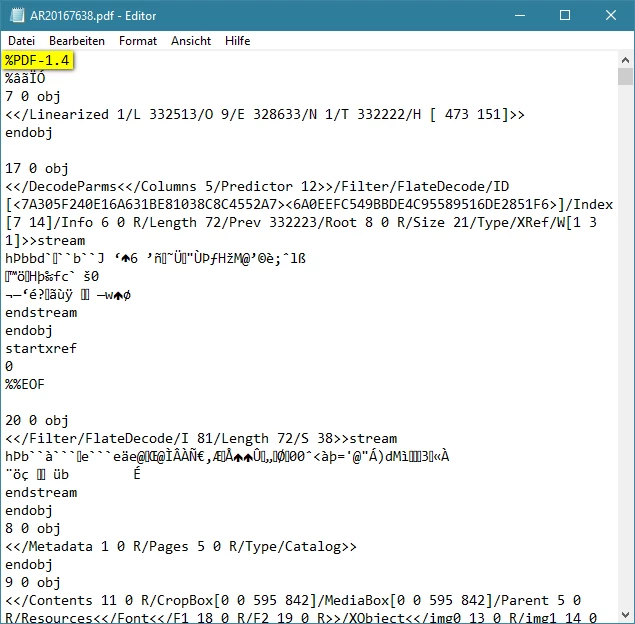Click the '%âãÏÓ' second line
This screenshot has height=624, width=635.
coord(25,78)
